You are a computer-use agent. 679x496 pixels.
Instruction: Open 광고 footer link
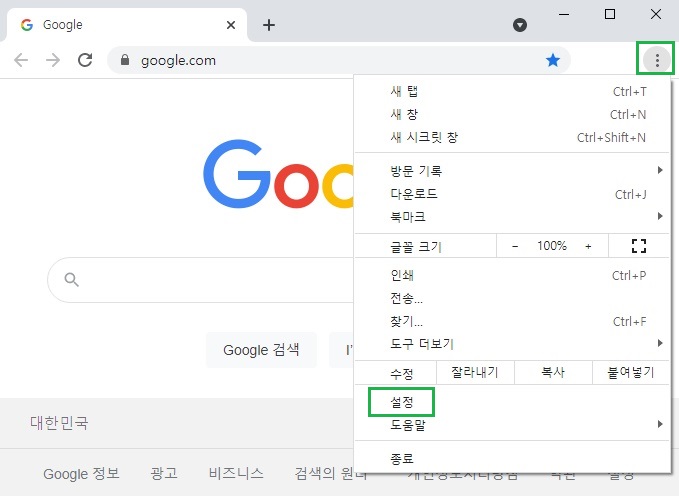tap(164, 473)
